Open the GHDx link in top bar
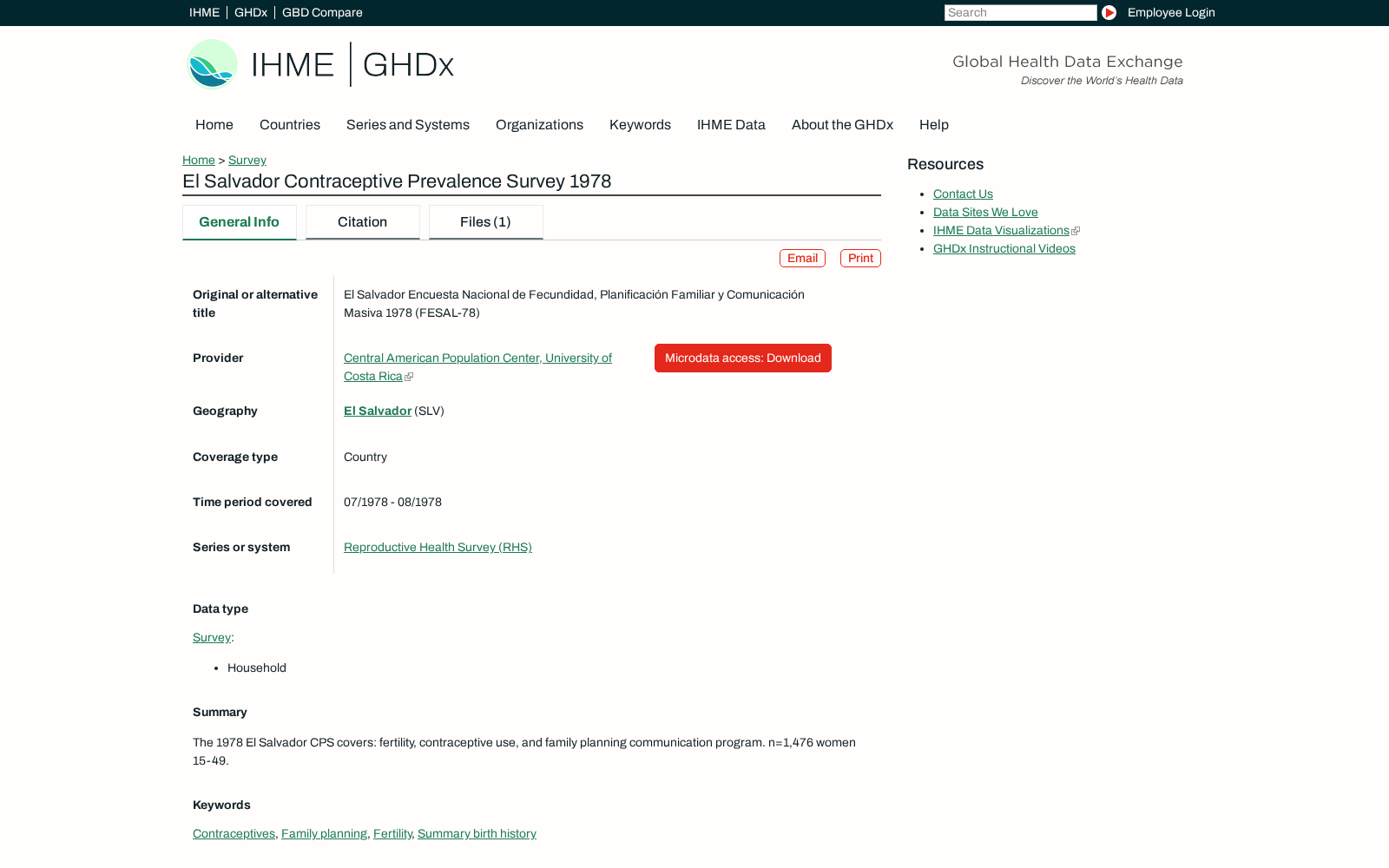The image size is (1389, 868). coord(251,12)
